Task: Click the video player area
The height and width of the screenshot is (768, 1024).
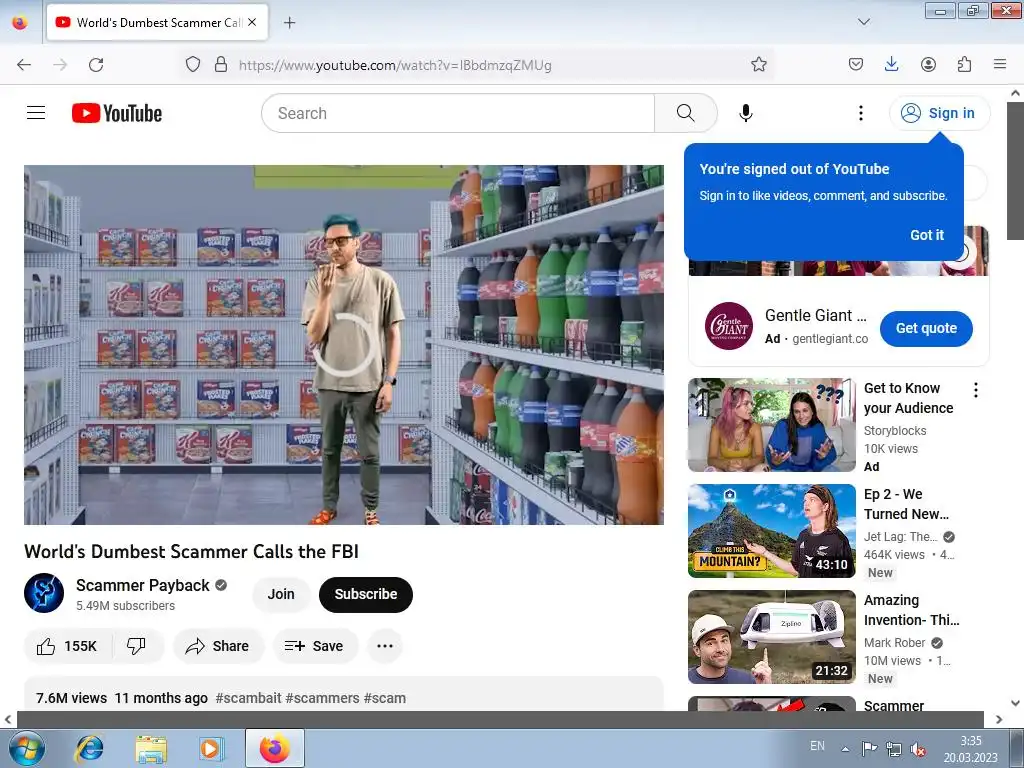Action: (344, 345)
